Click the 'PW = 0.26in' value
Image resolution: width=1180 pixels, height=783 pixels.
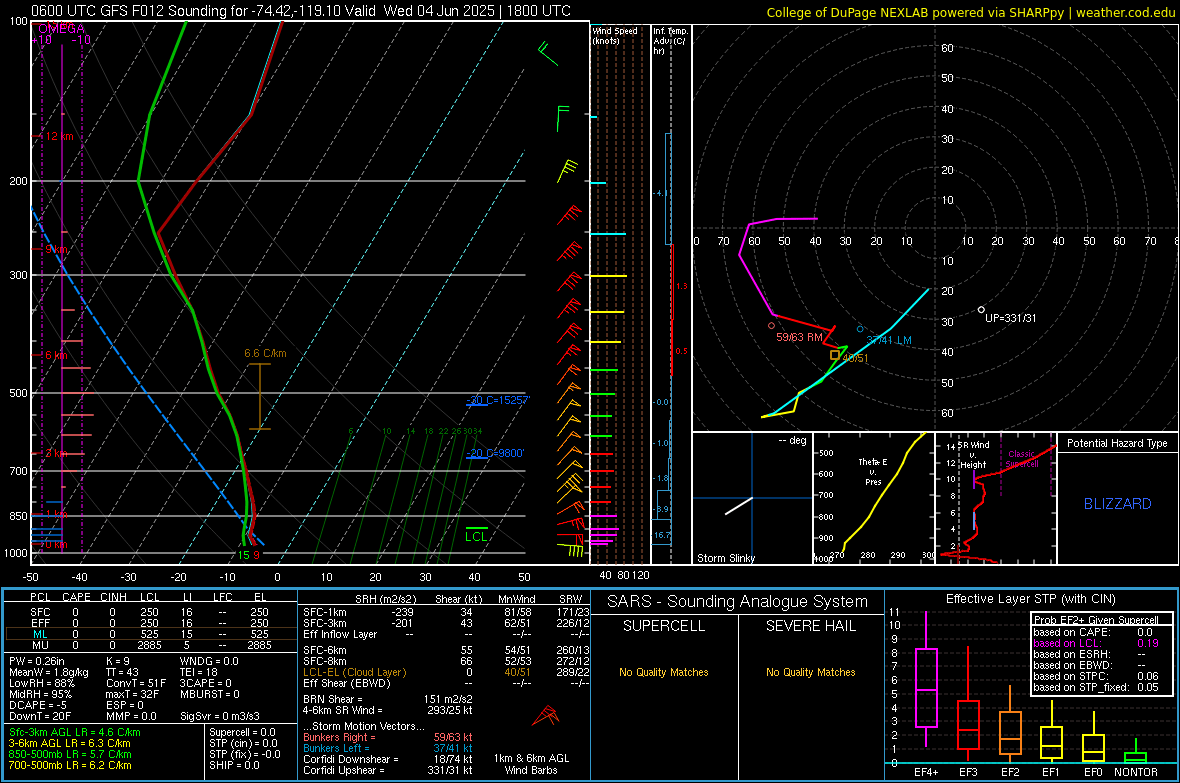[37, 661]
